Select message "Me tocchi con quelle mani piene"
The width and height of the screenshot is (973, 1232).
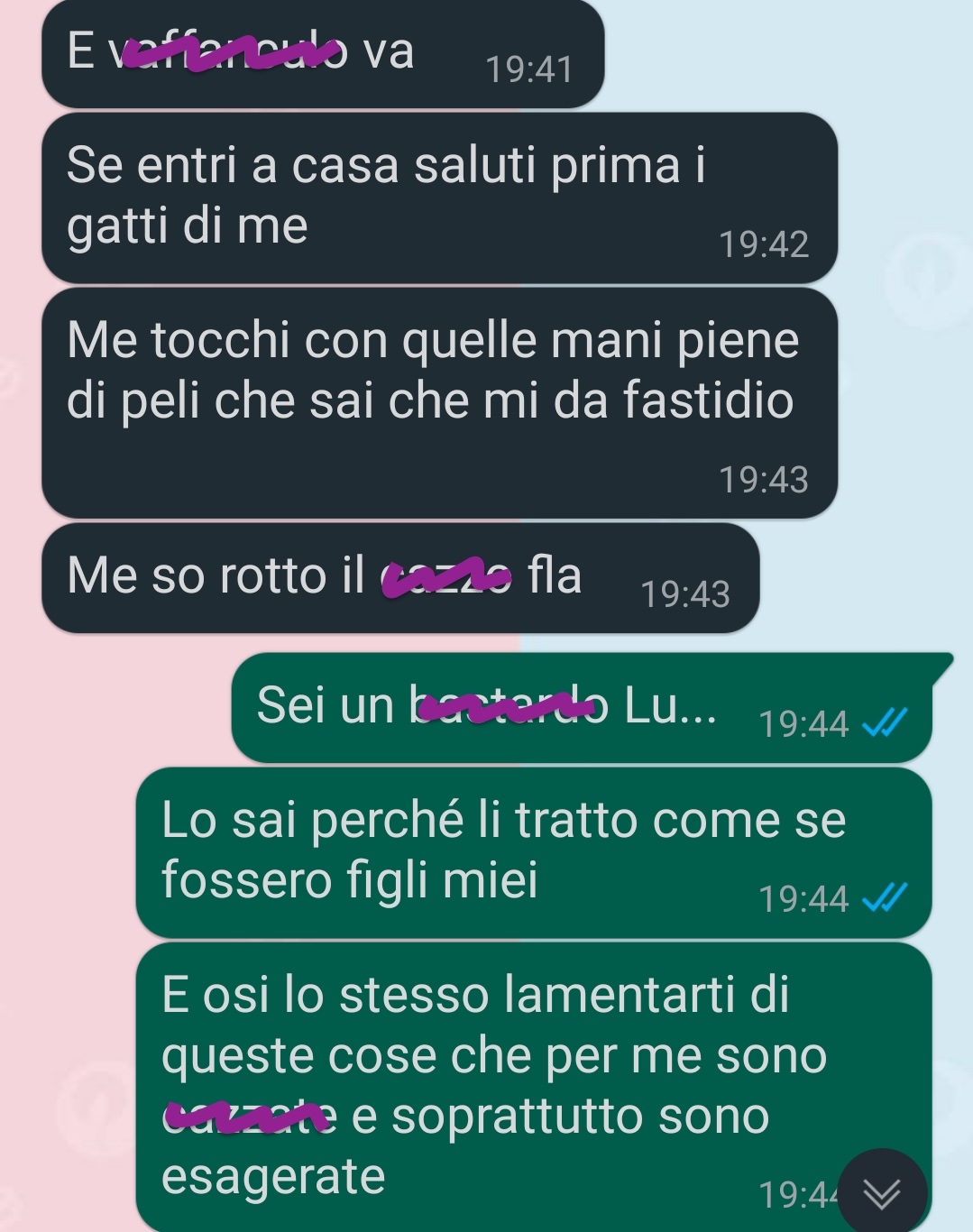[439, 403]
